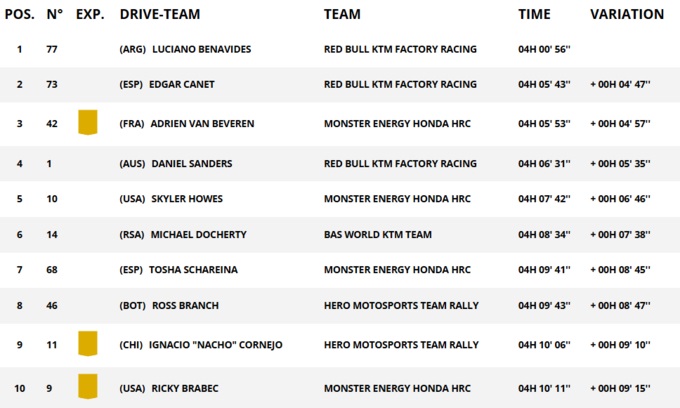Screen dimensions: 680x408
Task: Click the TEAM column header
Action: point(342,14)
